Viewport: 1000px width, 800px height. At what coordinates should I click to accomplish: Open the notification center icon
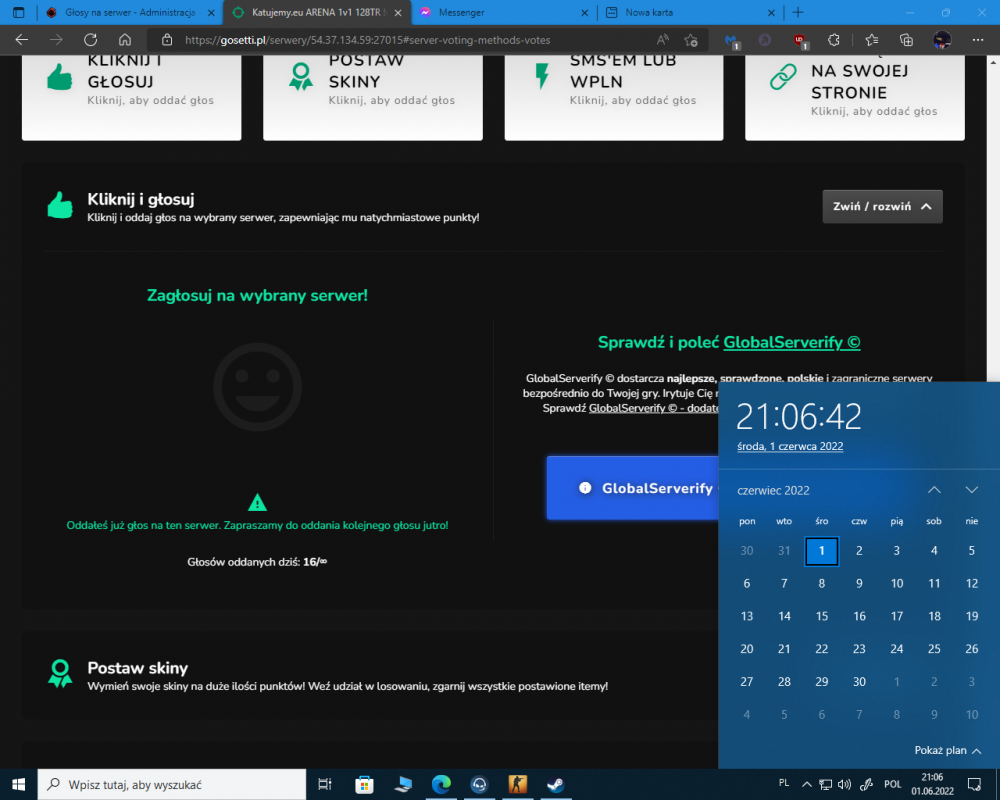point(974,784)
